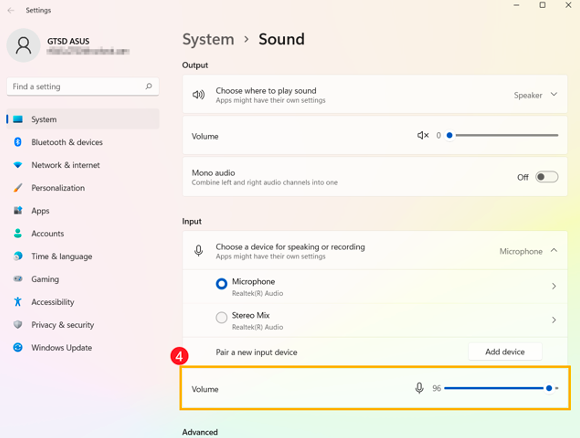
Task: Select the Microphone radio button
Action: point(222,284)
